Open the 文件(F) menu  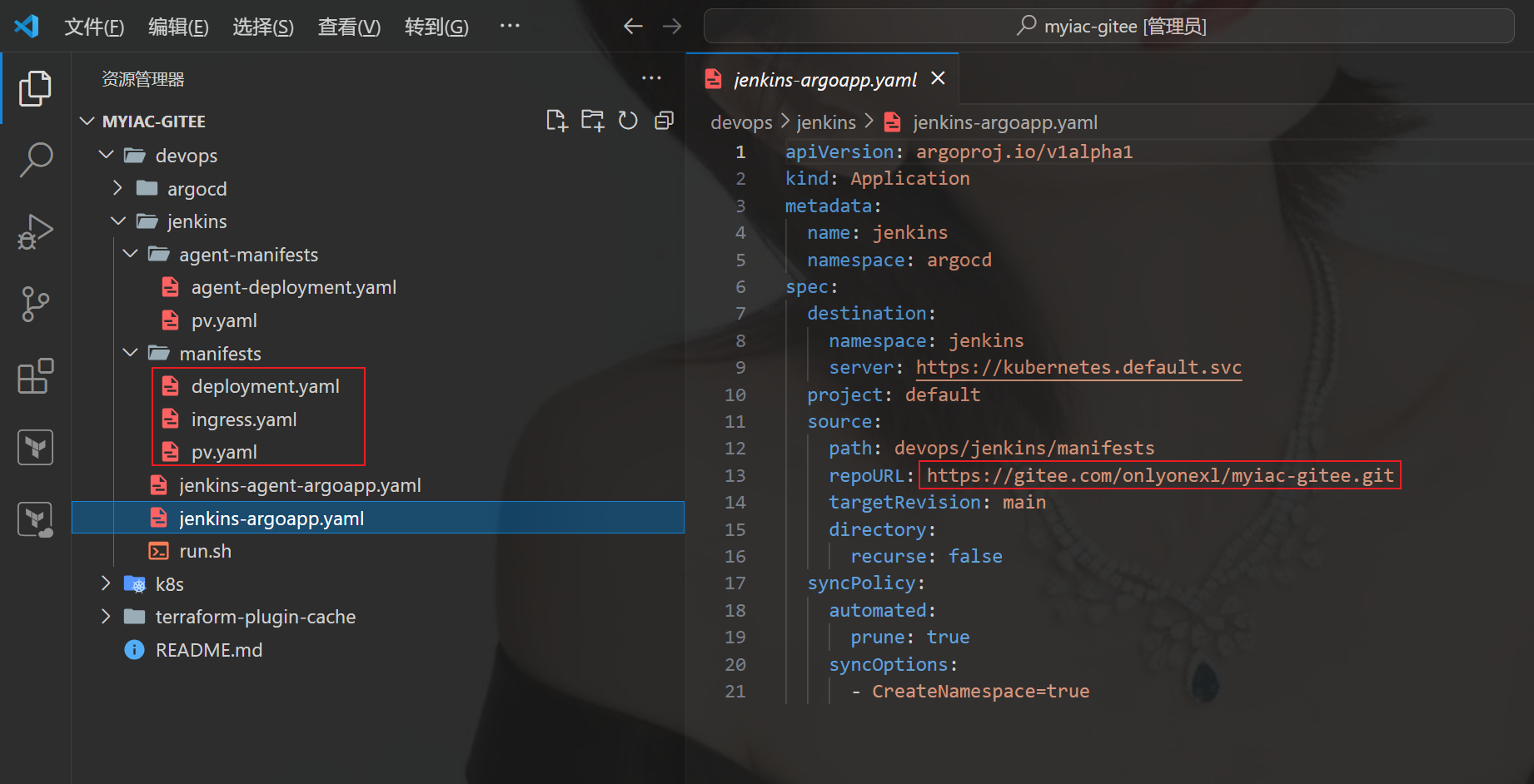point(94,27)
